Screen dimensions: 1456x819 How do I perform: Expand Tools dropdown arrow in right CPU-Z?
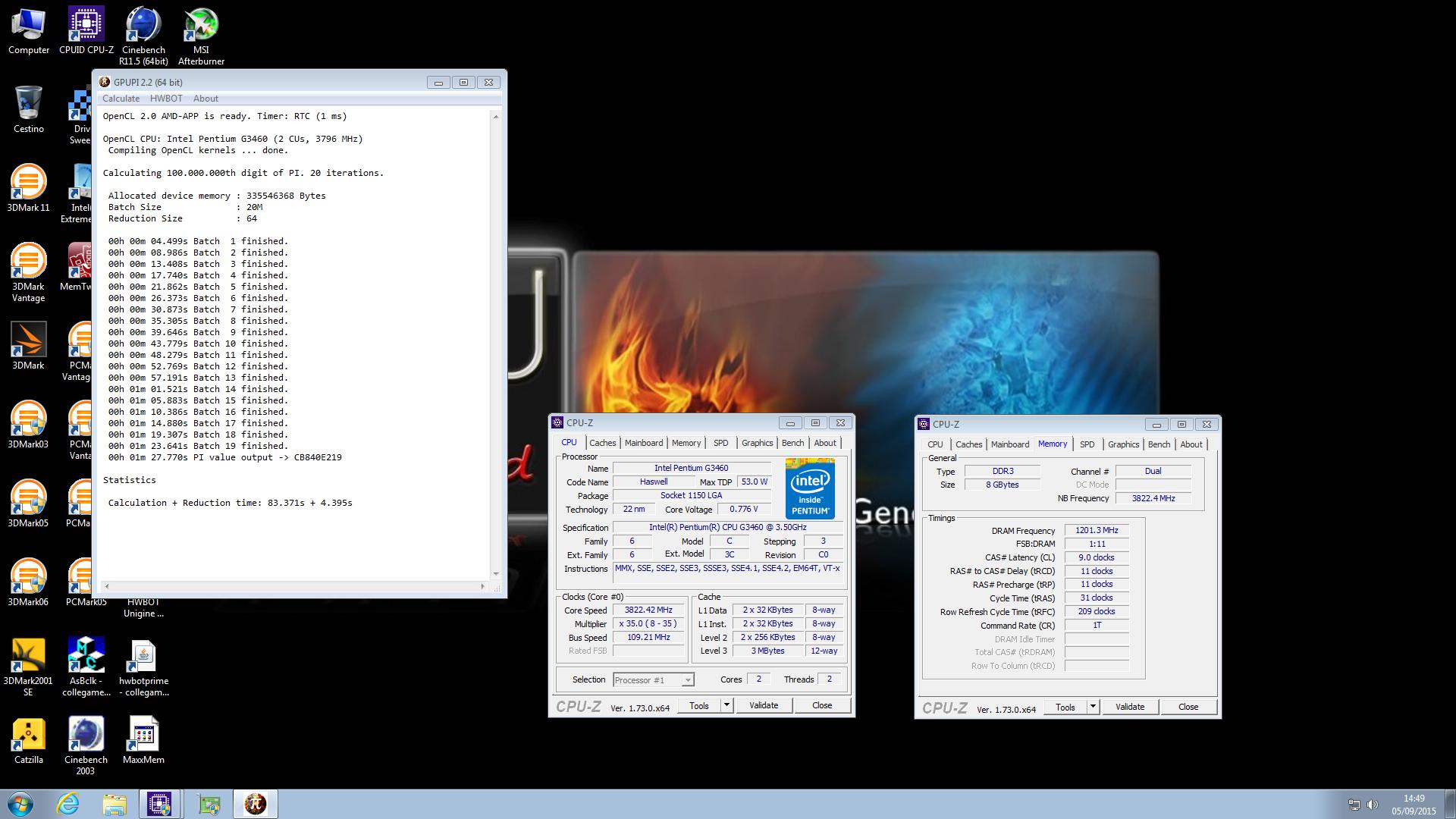[1093, 707]
